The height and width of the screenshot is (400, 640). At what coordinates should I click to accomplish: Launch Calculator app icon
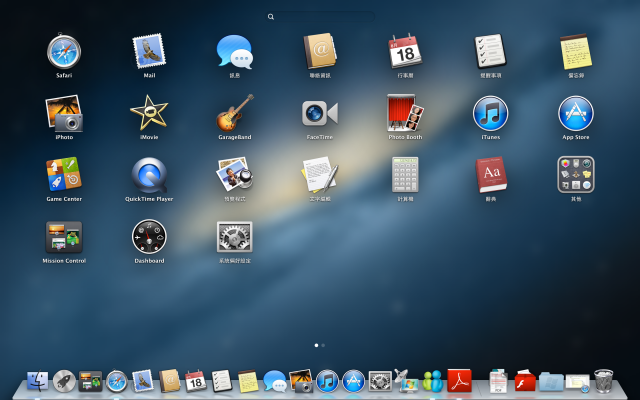pyautogui.click(x=405, y=174)
